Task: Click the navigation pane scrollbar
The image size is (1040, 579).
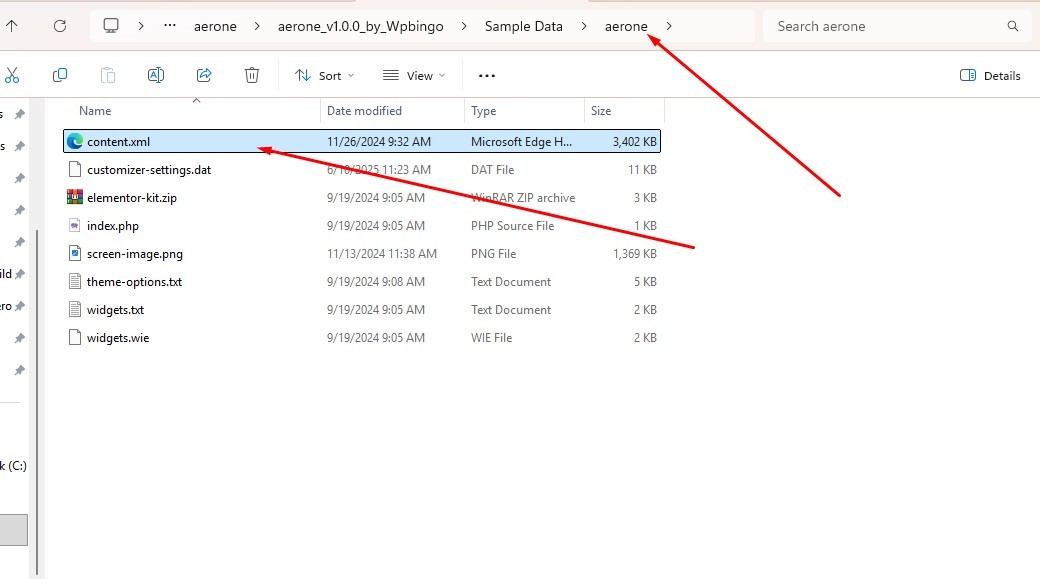Action: tap(37, 401)
